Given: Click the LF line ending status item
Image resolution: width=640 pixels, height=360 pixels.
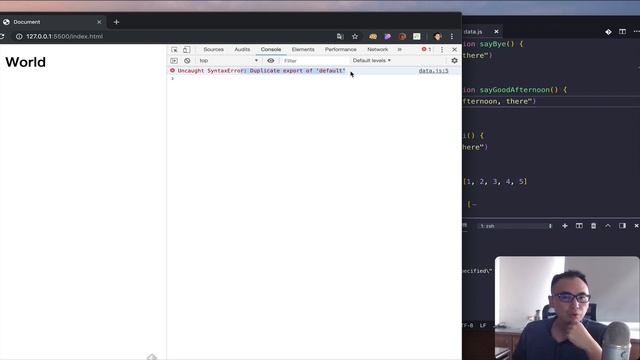Looking at the screenshot, I should [x=483, y=325].
